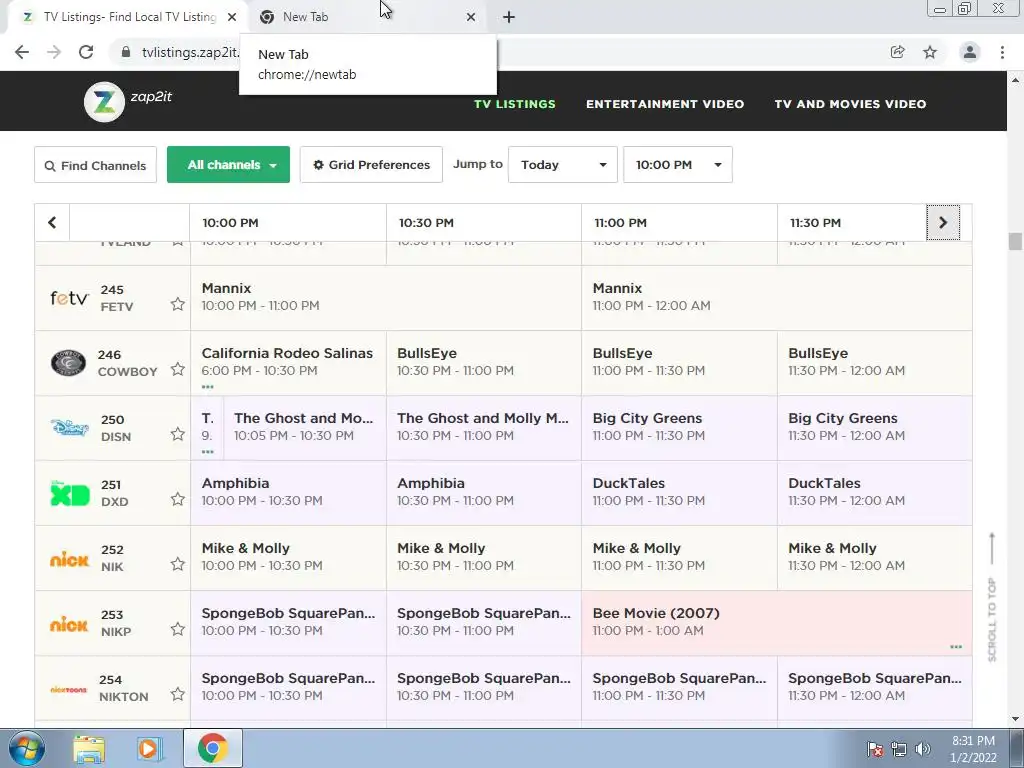Favorite COWBOY channel with star

click(x=178, y=369)
